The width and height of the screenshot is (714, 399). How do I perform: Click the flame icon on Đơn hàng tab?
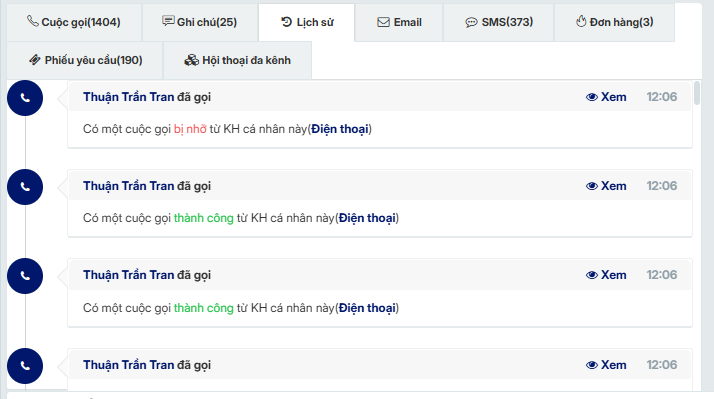pos(581,21)
